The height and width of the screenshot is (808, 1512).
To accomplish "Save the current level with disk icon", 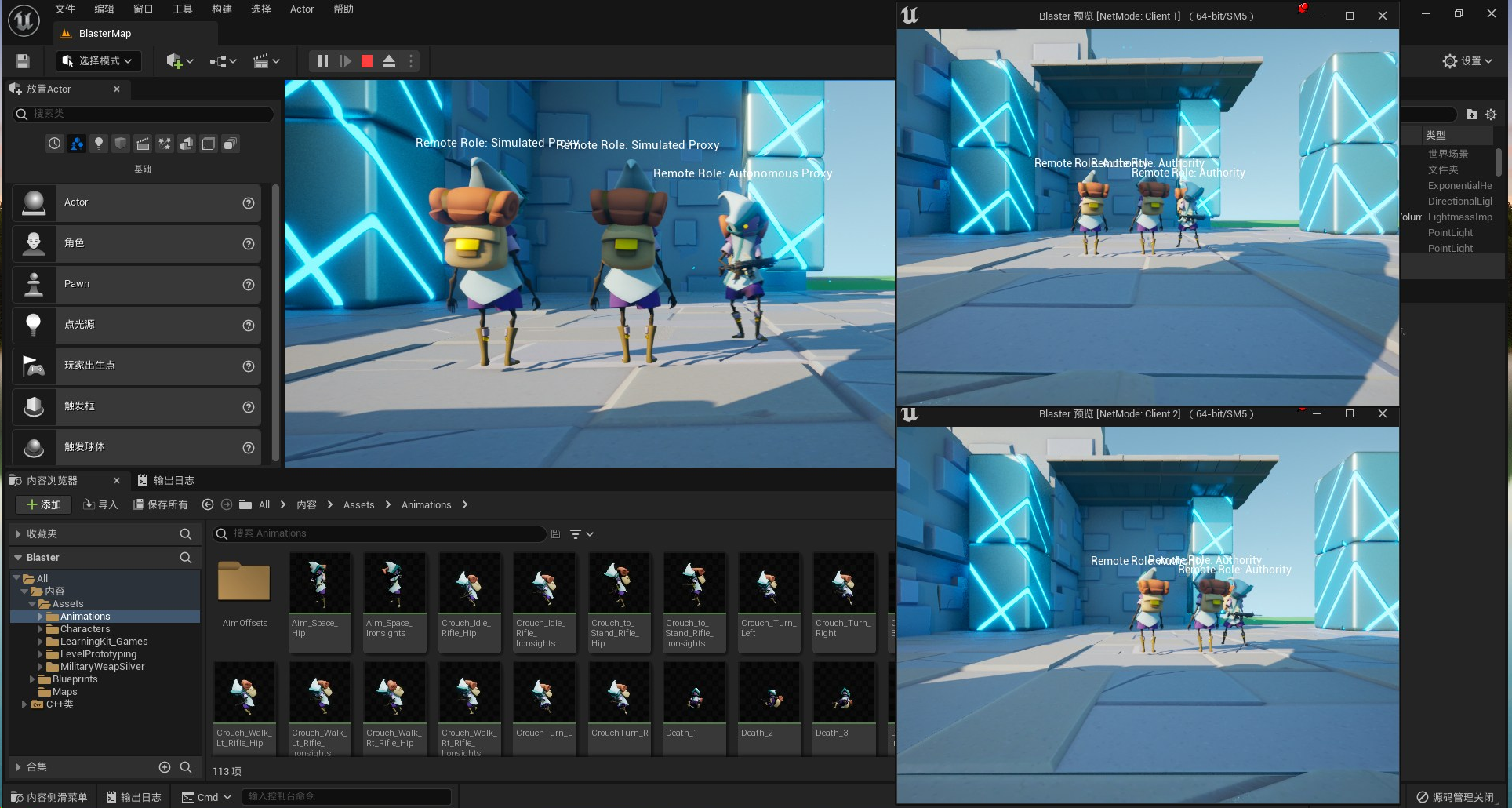I will (x=23, y=61).
